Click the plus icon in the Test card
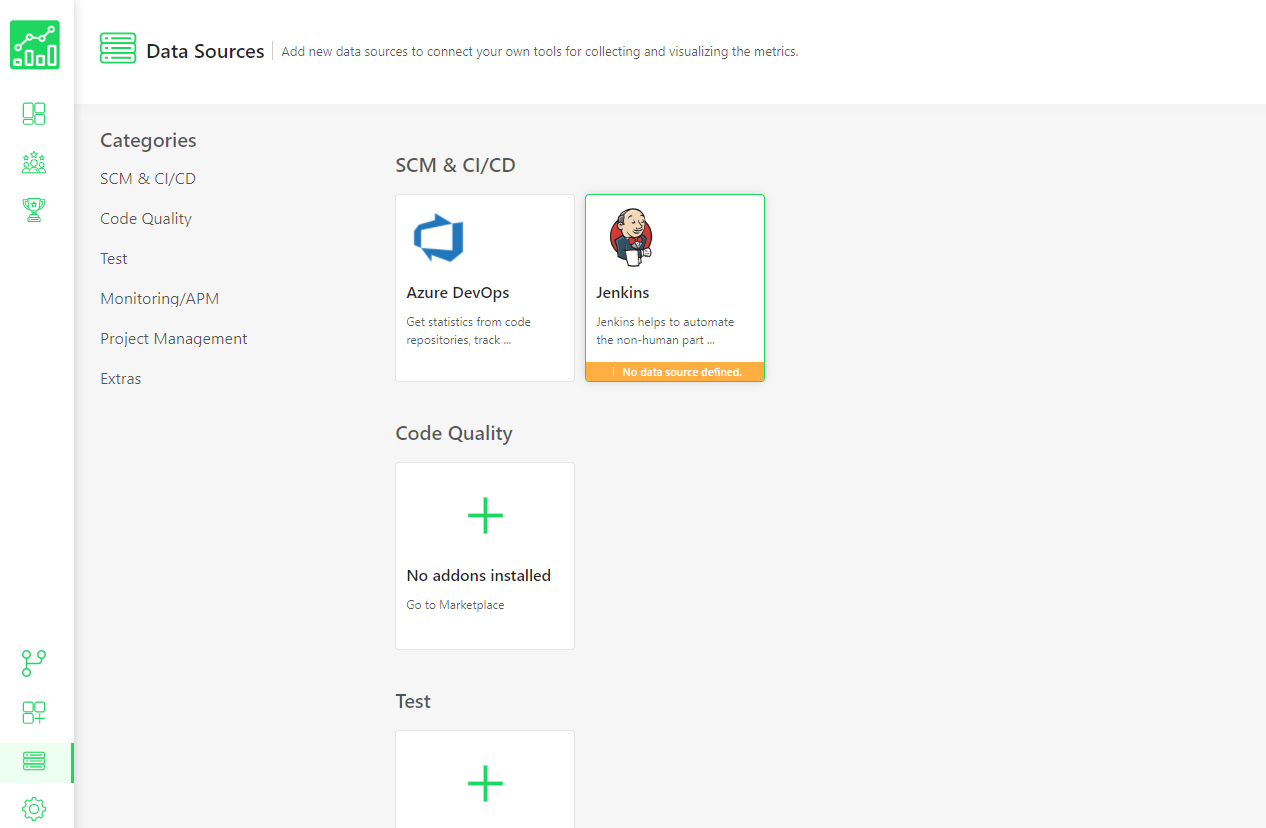This screenshot has width=1266, height=828. [485, 783]
